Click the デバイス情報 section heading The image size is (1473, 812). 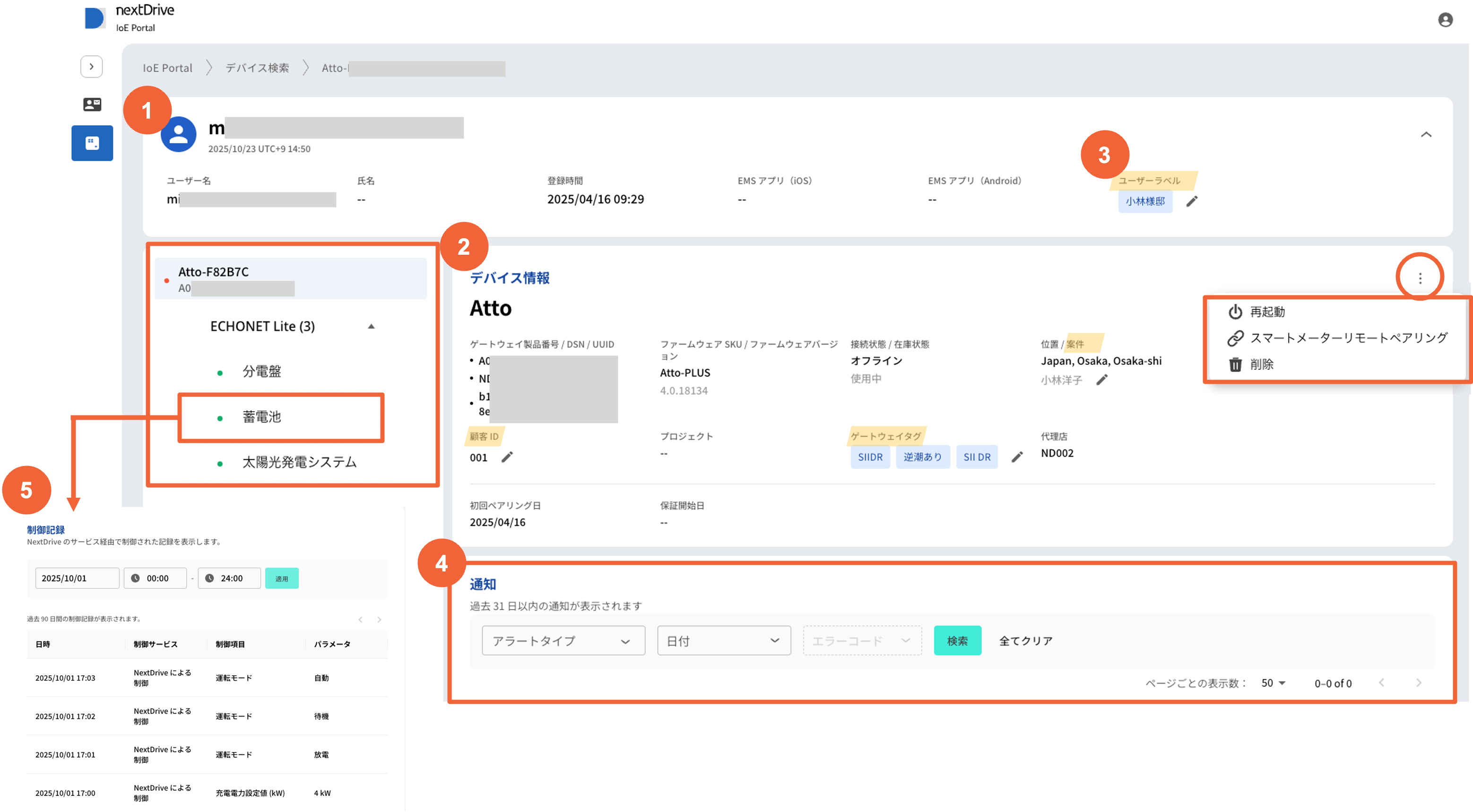pyautogui.click(x=510, y=278)
